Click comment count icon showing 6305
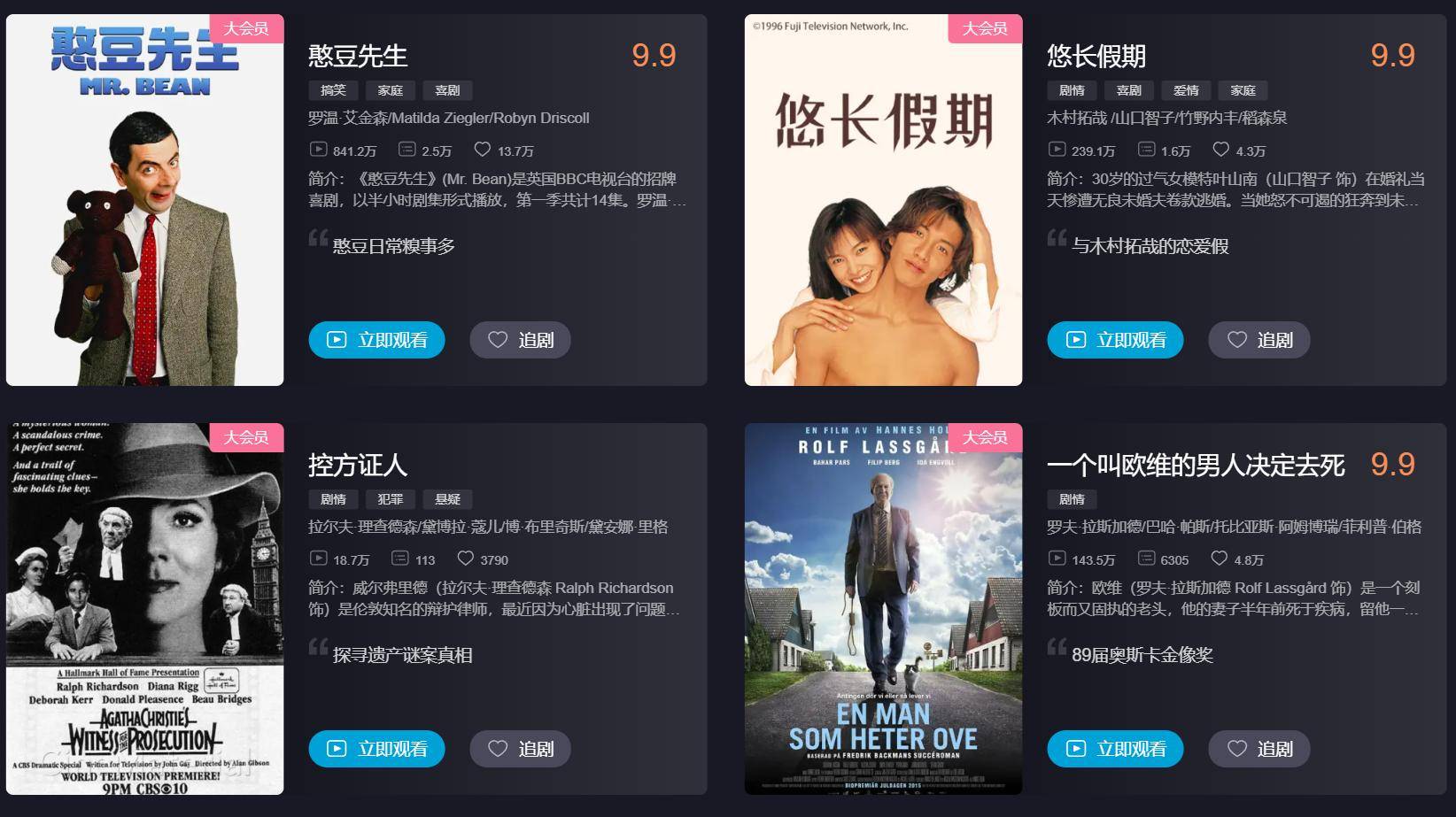 click(x=1146, y=559)
